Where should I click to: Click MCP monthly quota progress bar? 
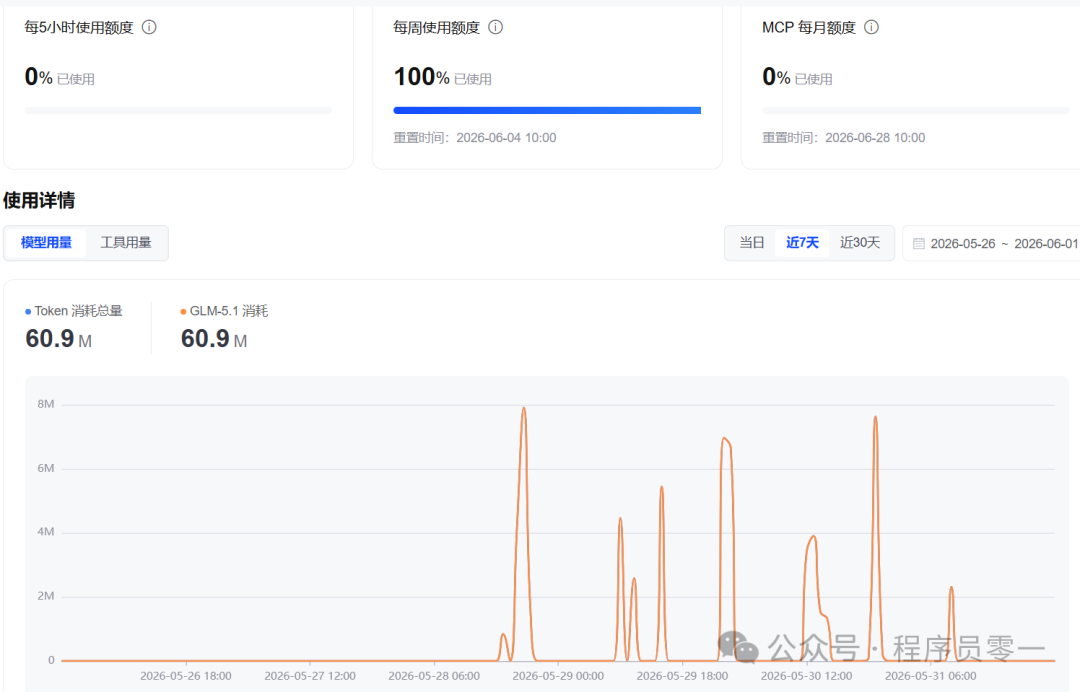[x=916, y=110]
